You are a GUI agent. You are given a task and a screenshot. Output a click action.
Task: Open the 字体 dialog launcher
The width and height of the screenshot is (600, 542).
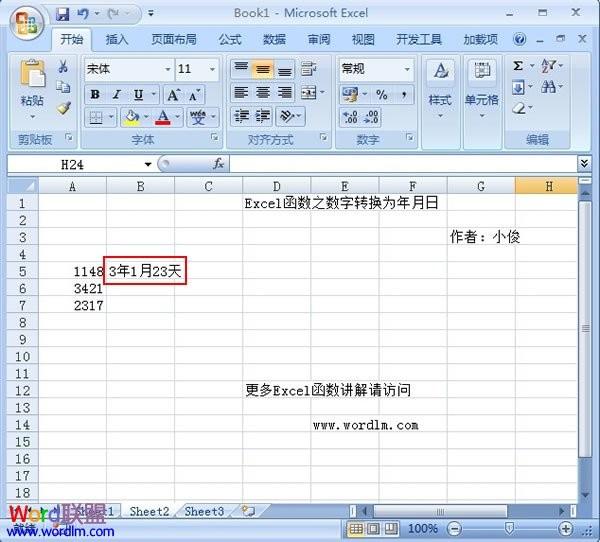[x=215, y=137]
